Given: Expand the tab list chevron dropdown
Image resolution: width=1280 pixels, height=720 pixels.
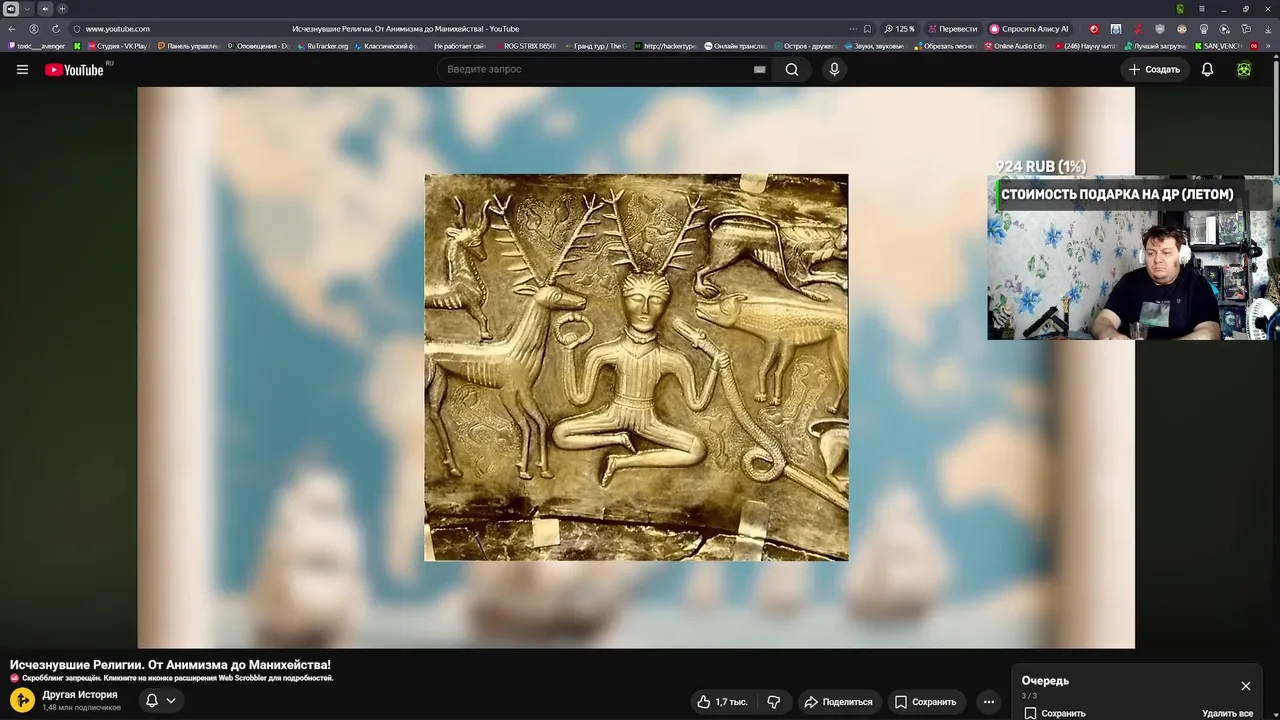Looking at the screenshot, I should [27, 9].
